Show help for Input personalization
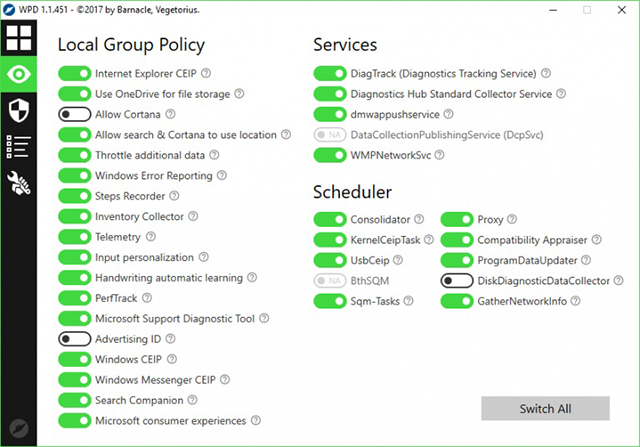 click(204, 257)
